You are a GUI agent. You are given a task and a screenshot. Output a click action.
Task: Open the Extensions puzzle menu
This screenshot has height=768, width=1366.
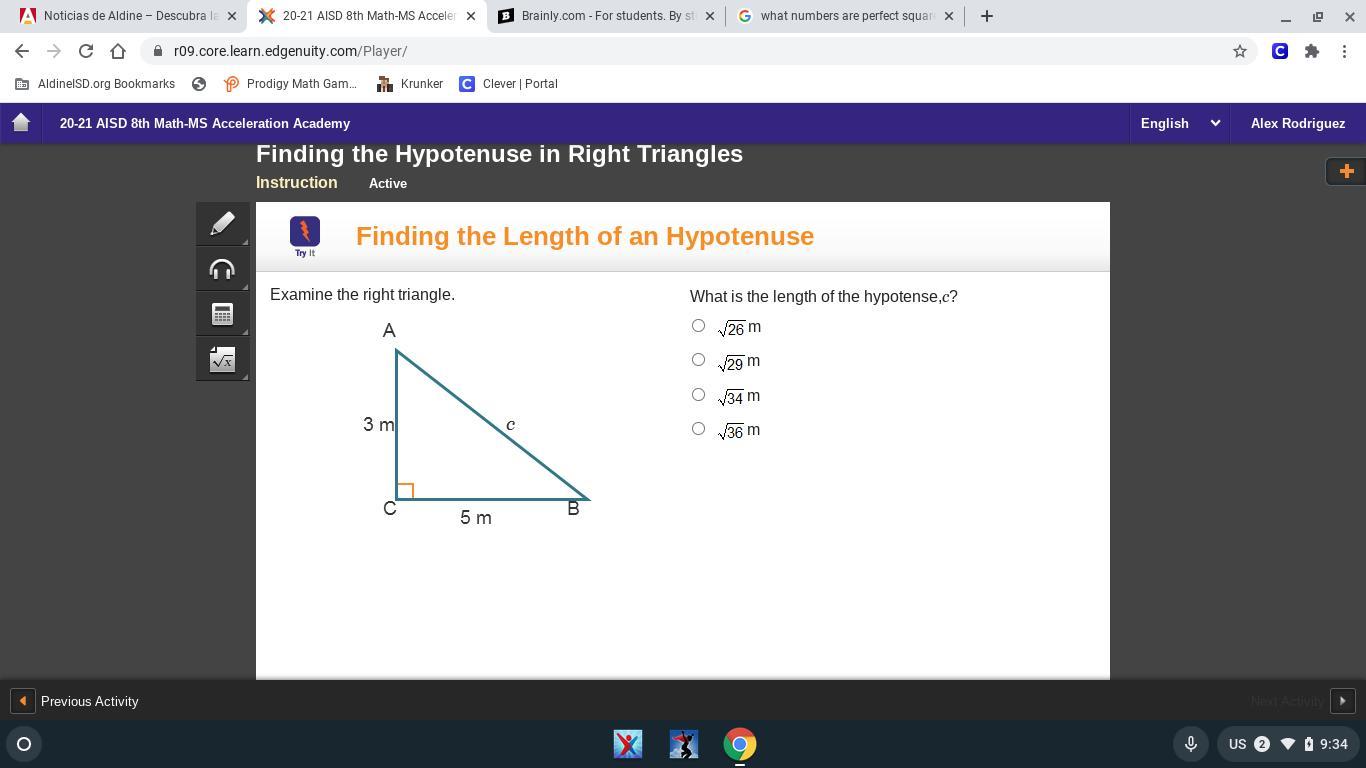coord(1312,51)
